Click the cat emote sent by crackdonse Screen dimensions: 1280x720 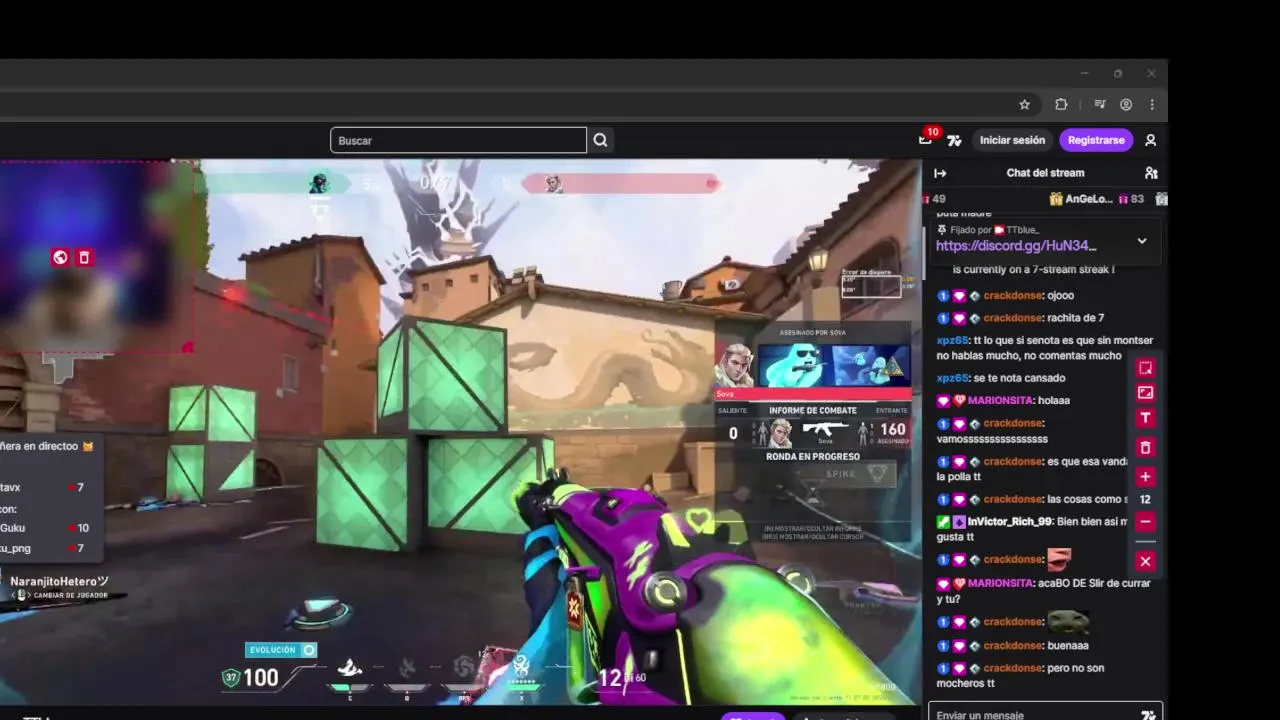point(1067,622)
